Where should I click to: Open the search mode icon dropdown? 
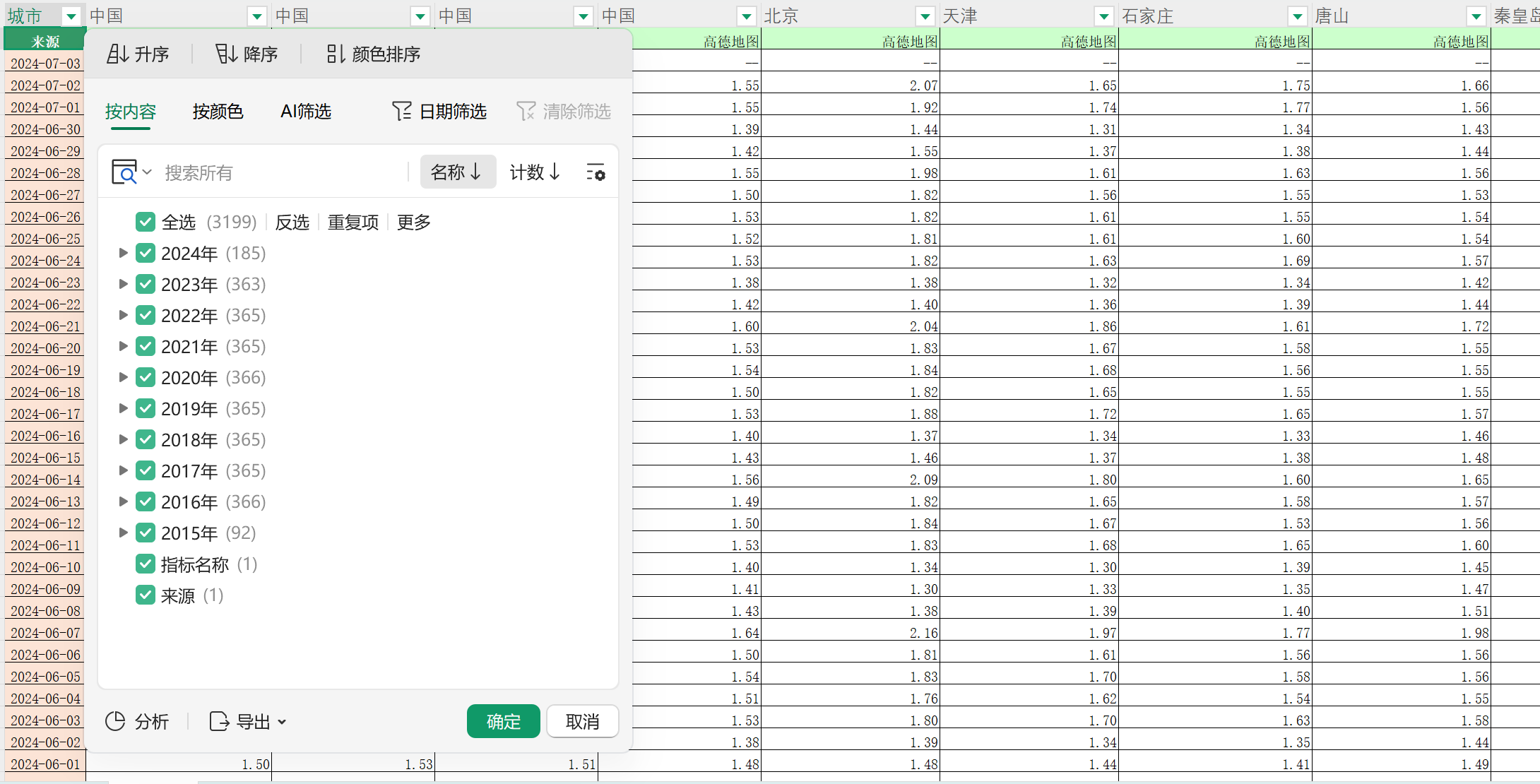pyautogui.click(x=131, y=172)
